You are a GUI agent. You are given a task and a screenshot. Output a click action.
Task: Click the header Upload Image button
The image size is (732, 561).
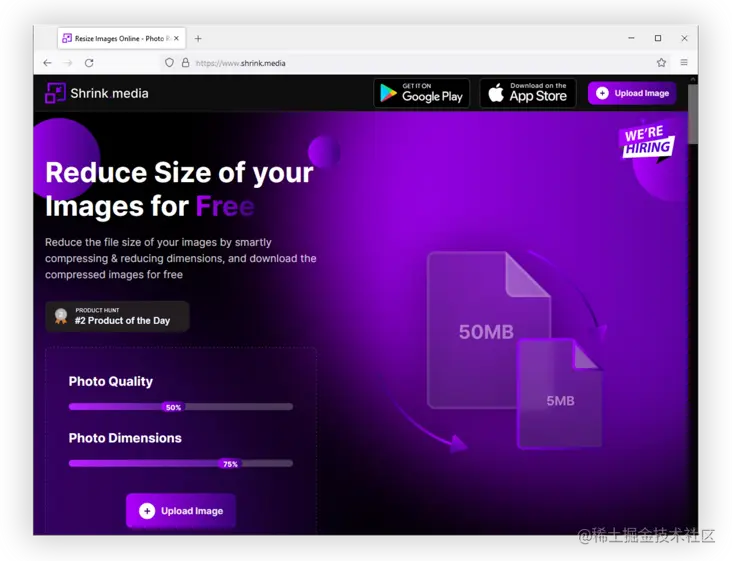(632, 93)
